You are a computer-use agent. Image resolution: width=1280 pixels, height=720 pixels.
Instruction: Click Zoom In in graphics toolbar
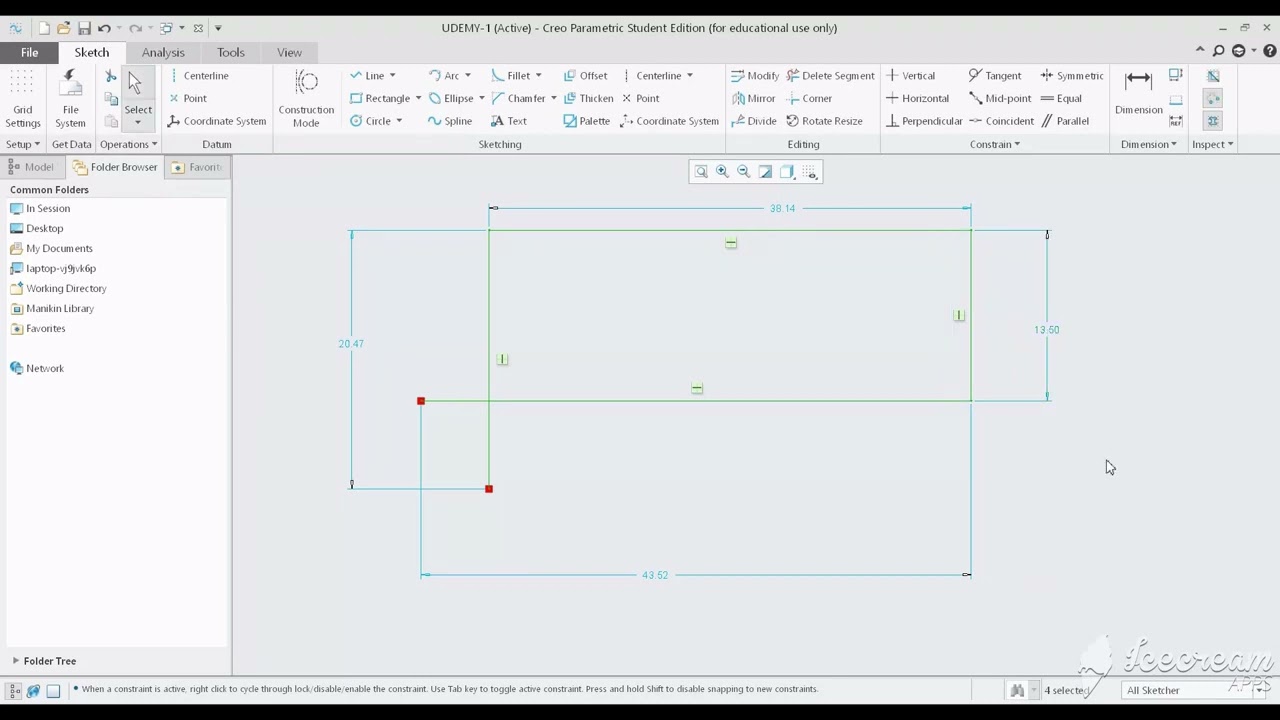click(x=722, y=172)
